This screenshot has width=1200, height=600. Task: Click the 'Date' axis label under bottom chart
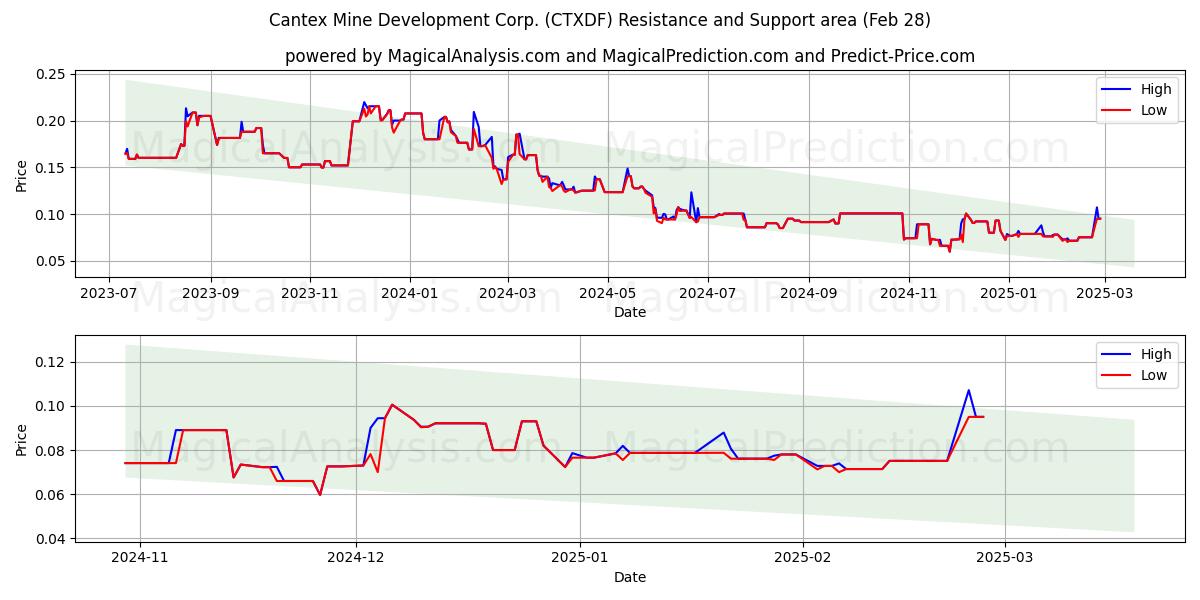click(x=630, y=577)
